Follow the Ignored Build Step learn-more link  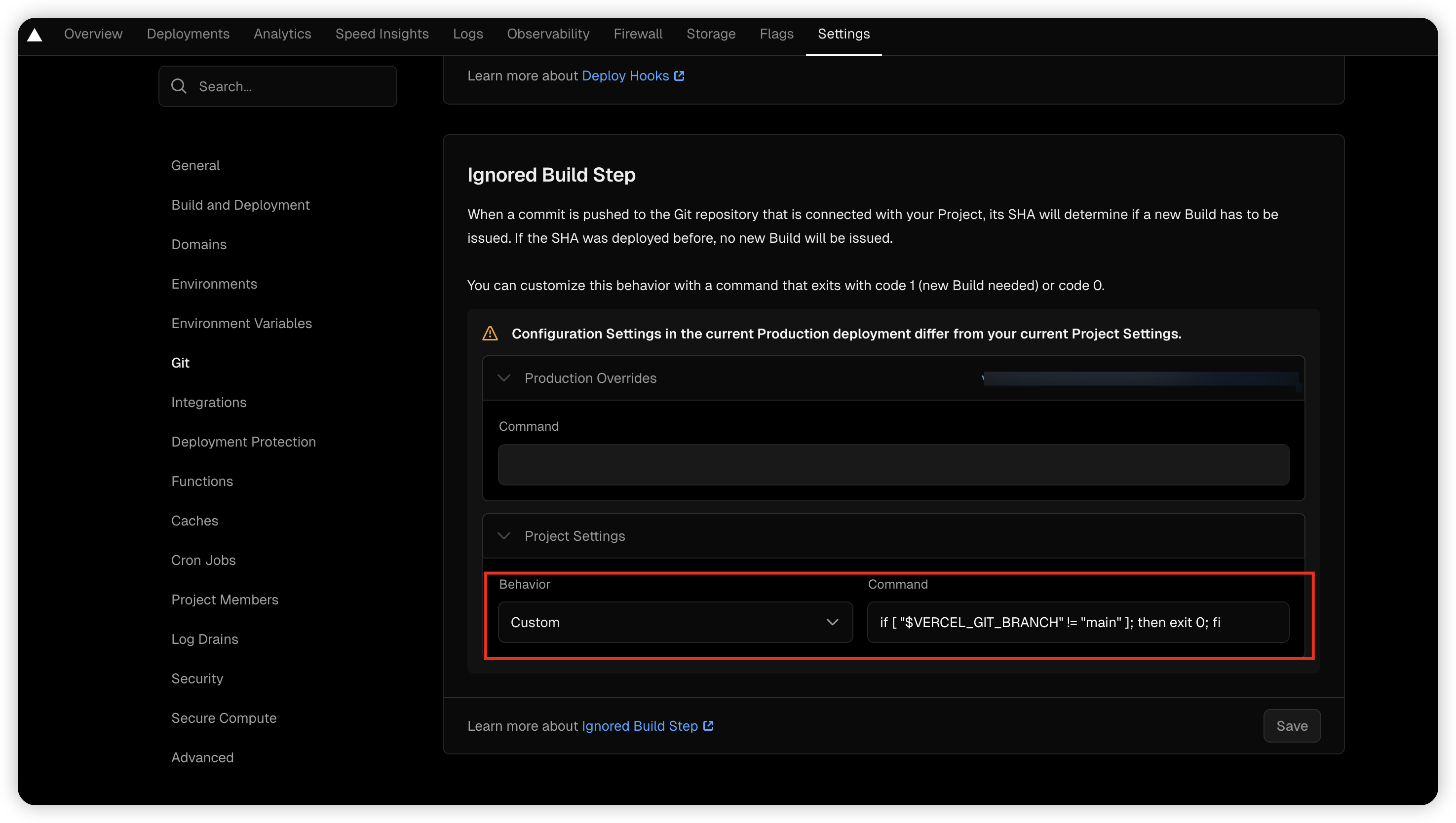(x=640, y=725)
